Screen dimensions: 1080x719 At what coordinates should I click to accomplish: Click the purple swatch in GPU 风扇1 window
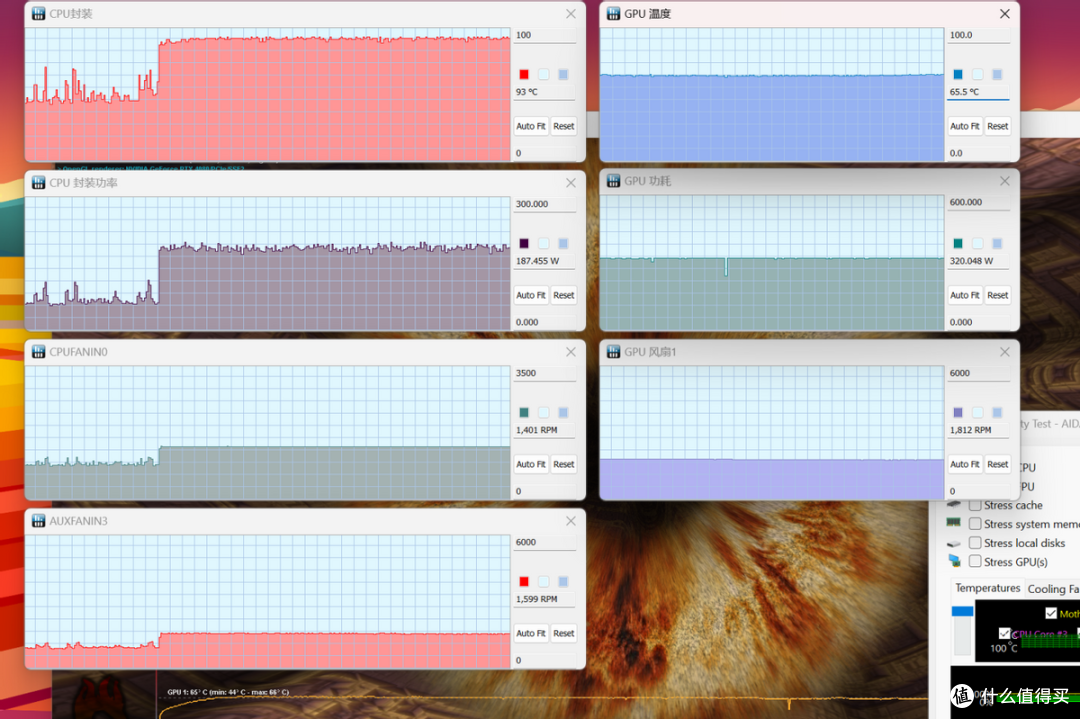click(957, 413)
